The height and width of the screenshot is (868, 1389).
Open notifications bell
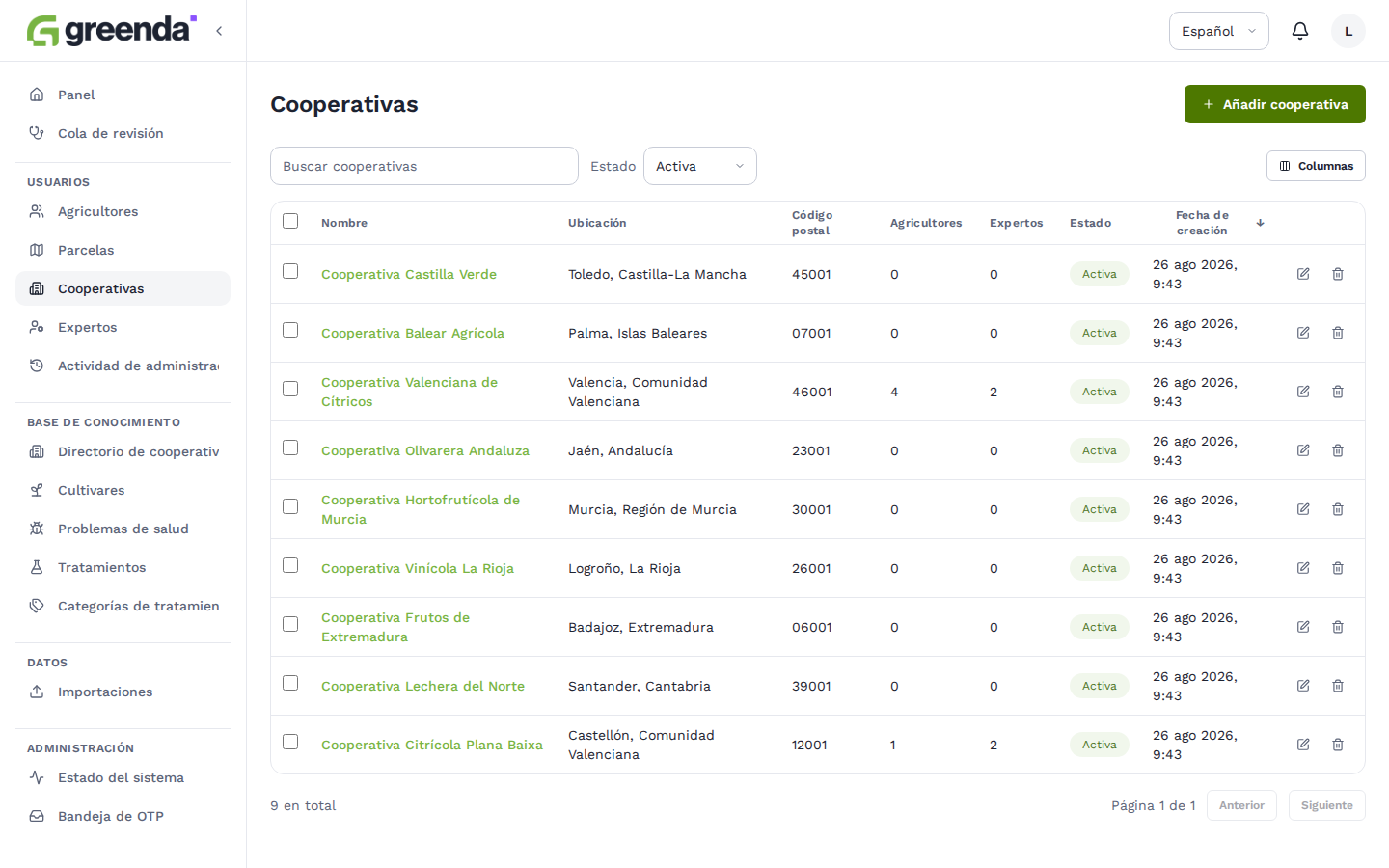click(x=1300, y=31)
